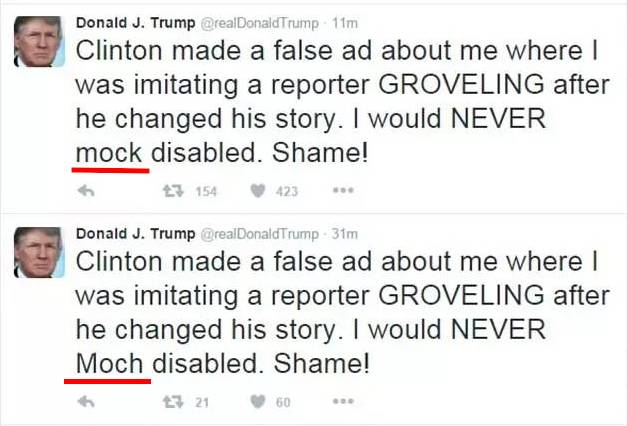Retweet the tweet with 21 retweets
Screen dimensions: 627x426
173,402
